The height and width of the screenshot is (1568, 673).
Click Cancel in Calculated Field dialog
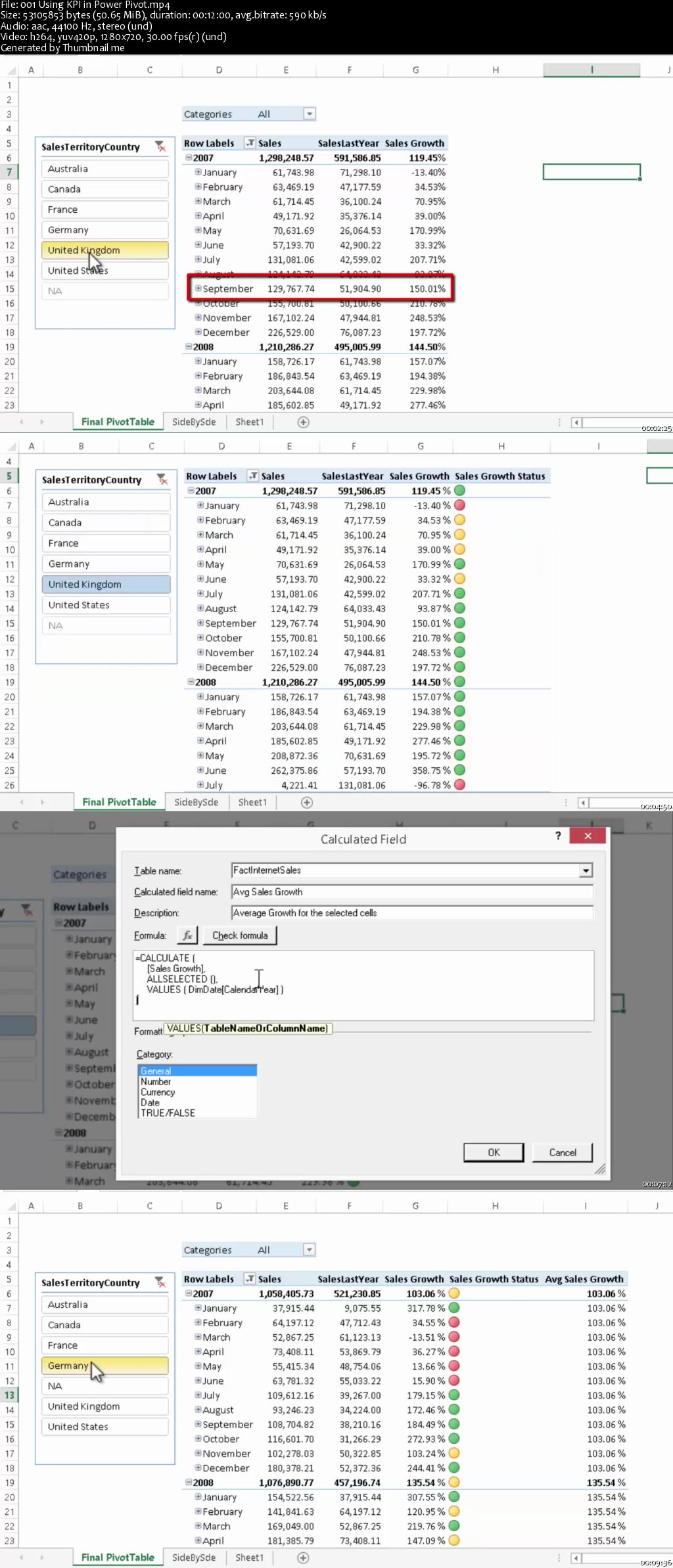click(563, 1152)
